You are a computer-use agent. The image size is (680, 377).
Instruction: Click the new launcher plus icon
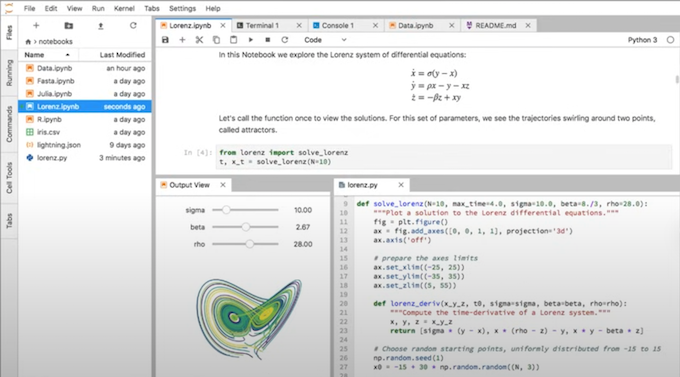click(36, 26)
